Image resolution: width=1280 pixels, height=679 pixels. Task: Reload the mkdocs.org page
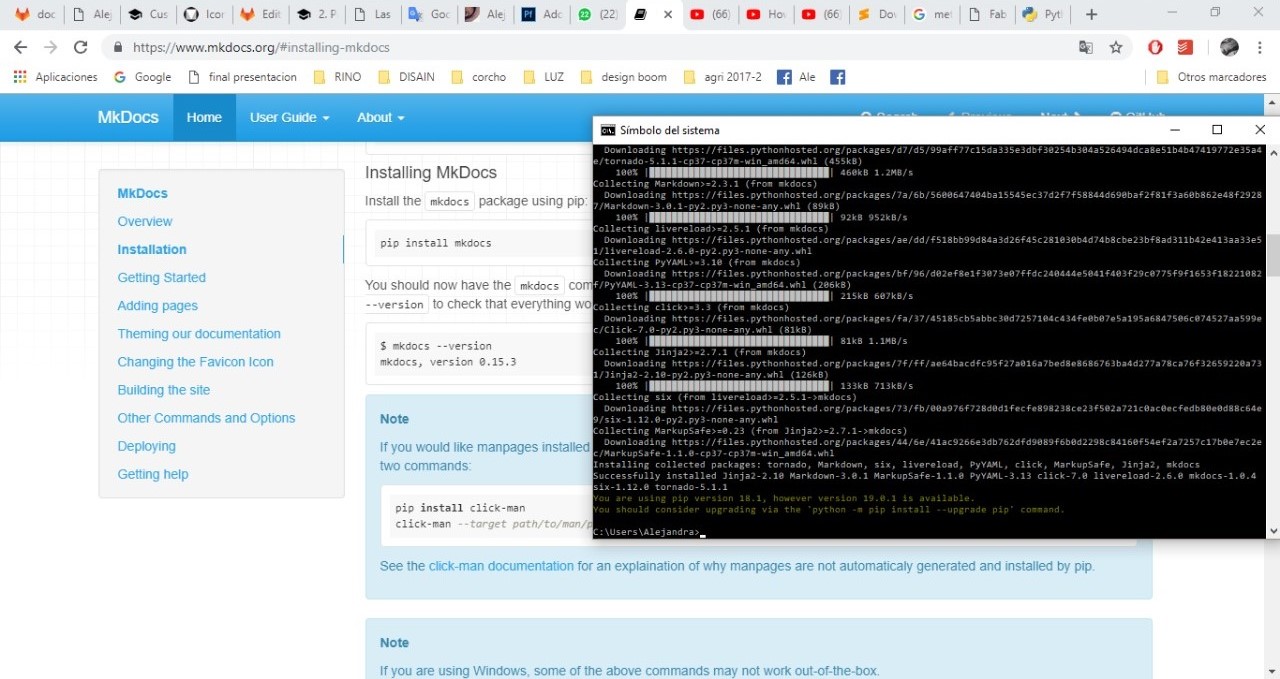(x=81, y=47)
